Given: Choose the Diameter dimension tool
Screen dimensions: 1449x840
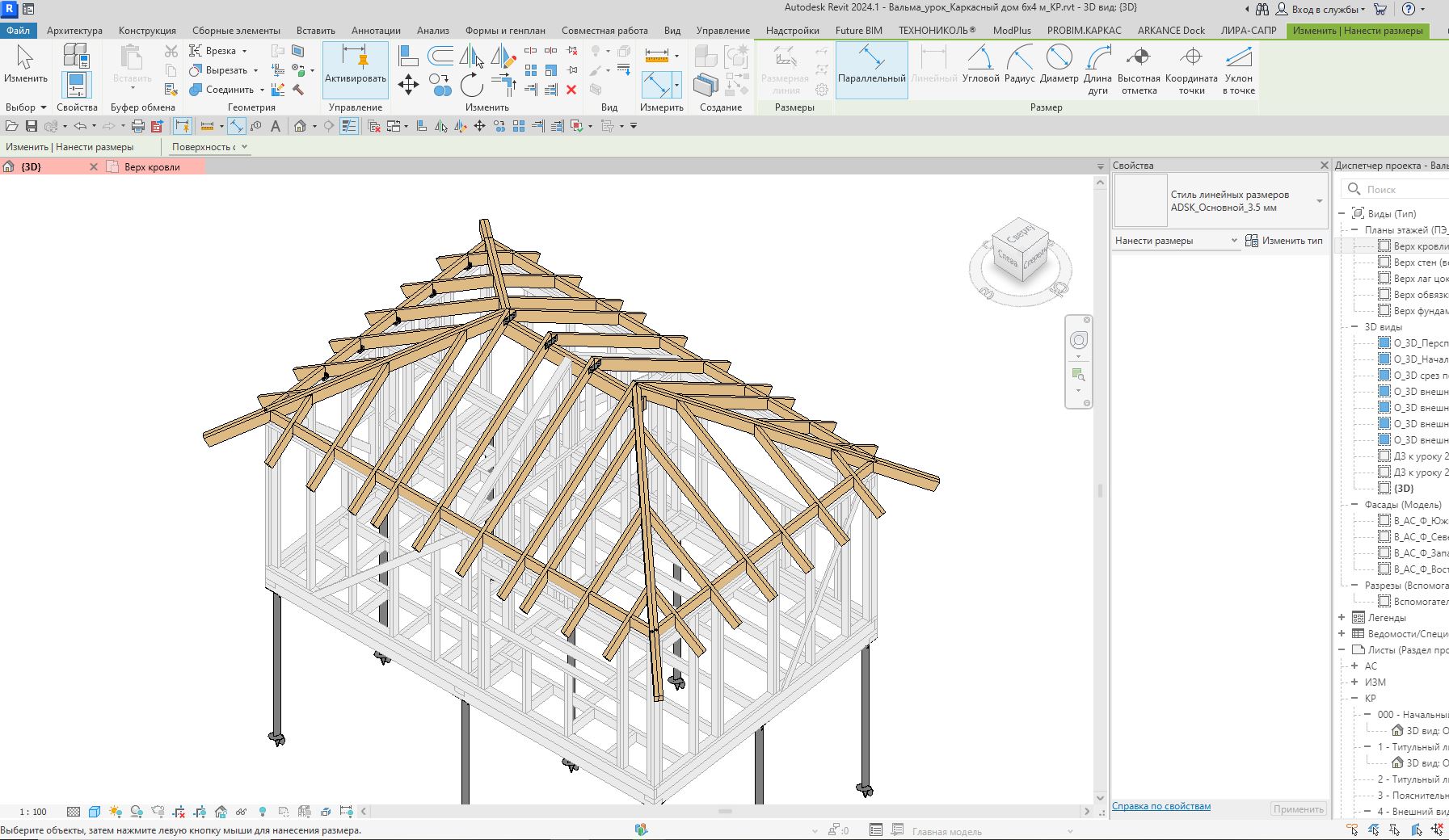Looking at the screenshot, I should [1059, 68].
